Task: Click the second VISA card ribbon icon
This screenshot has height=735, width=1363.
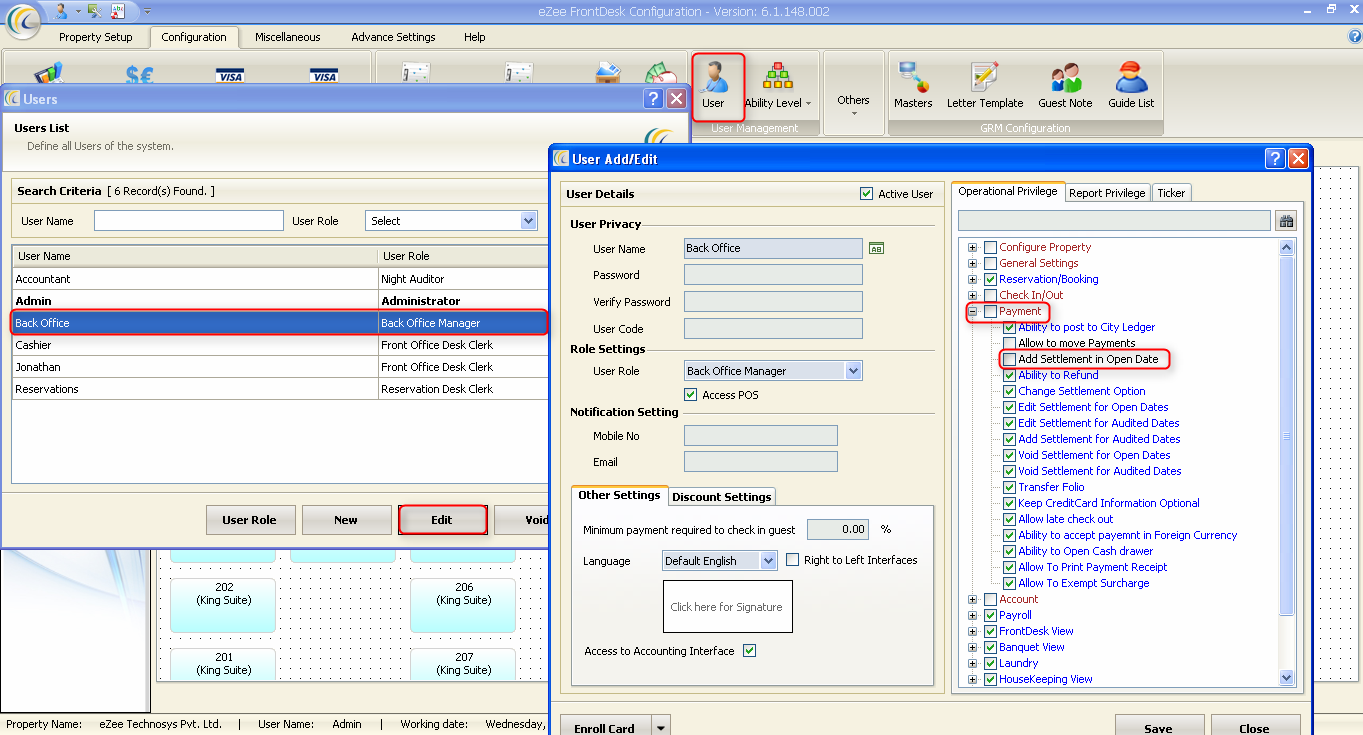Action: pyautogui.click(x=323, y=76)
